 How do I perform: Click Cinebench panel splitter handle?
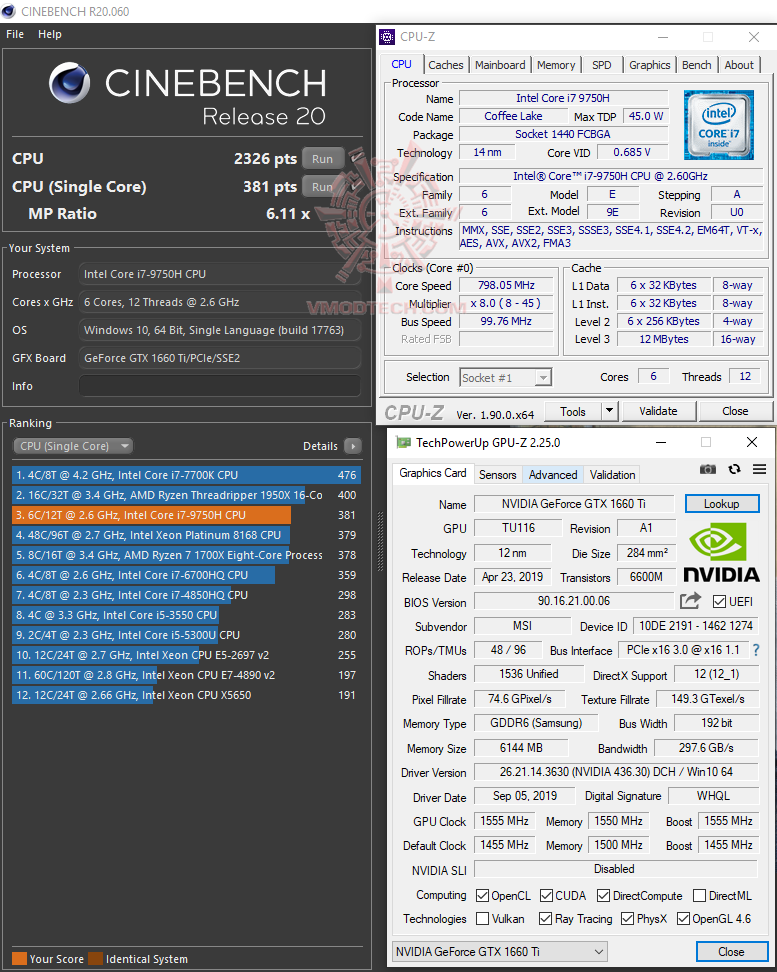pyautogui.click(x=380, y=541)
